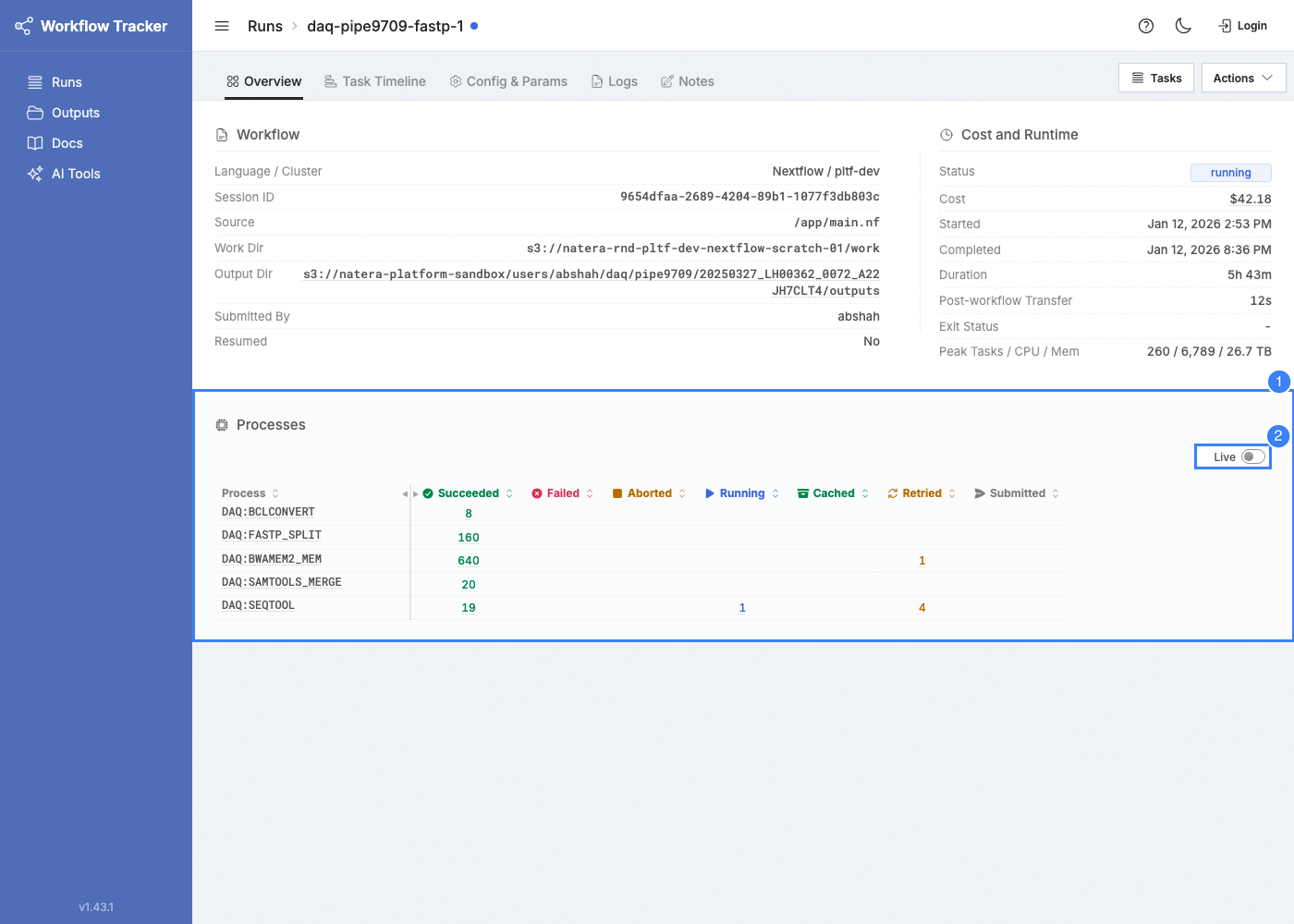Click the column collapse arrows icon
The image size is (1294, 924).
pyautogui.click(x=410, y=494)
